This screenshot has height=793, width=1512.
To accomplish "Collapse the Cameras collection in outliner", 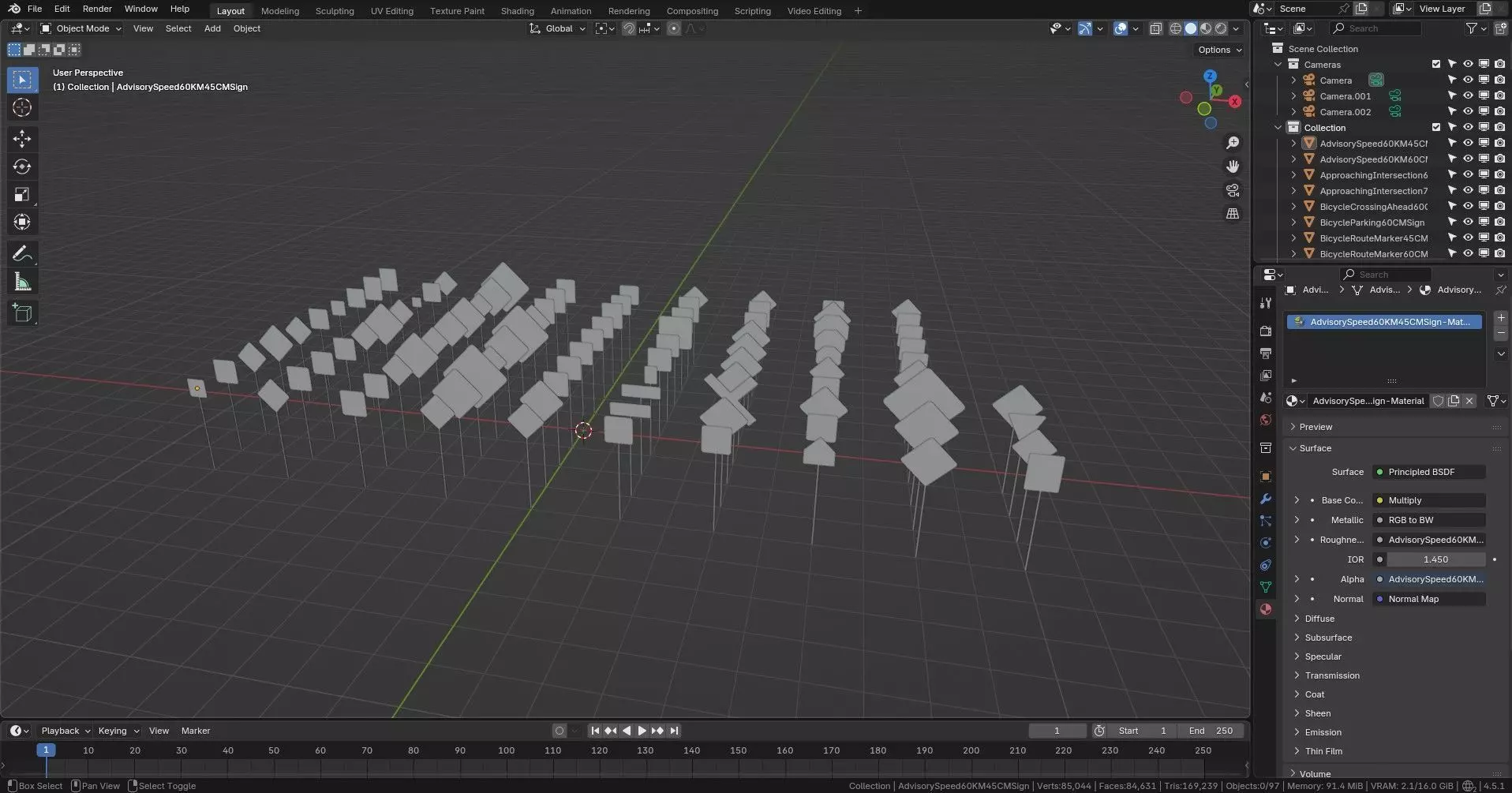I will click(x=1278, y=65).
